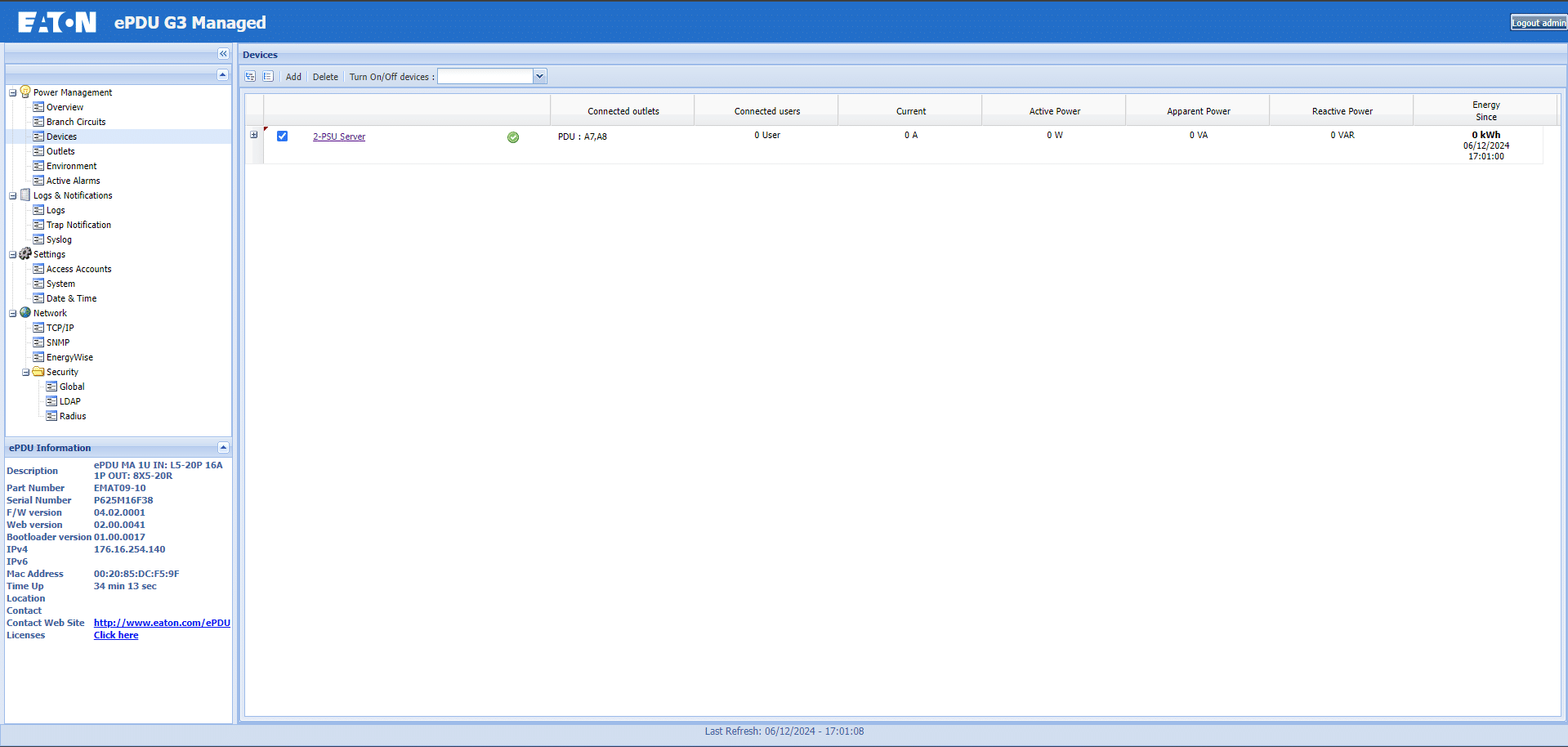Click the Logout admin button
The image size is (1568, 747).
[x=1539, y=23]
